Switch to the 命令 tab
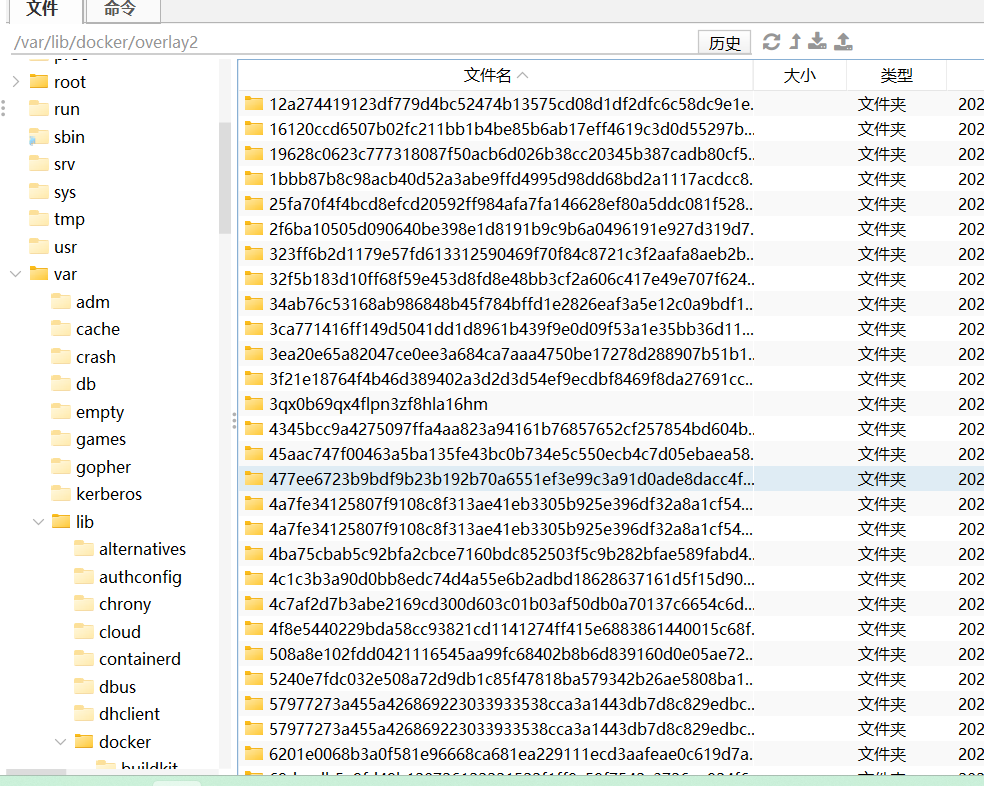 coord(120,10)
